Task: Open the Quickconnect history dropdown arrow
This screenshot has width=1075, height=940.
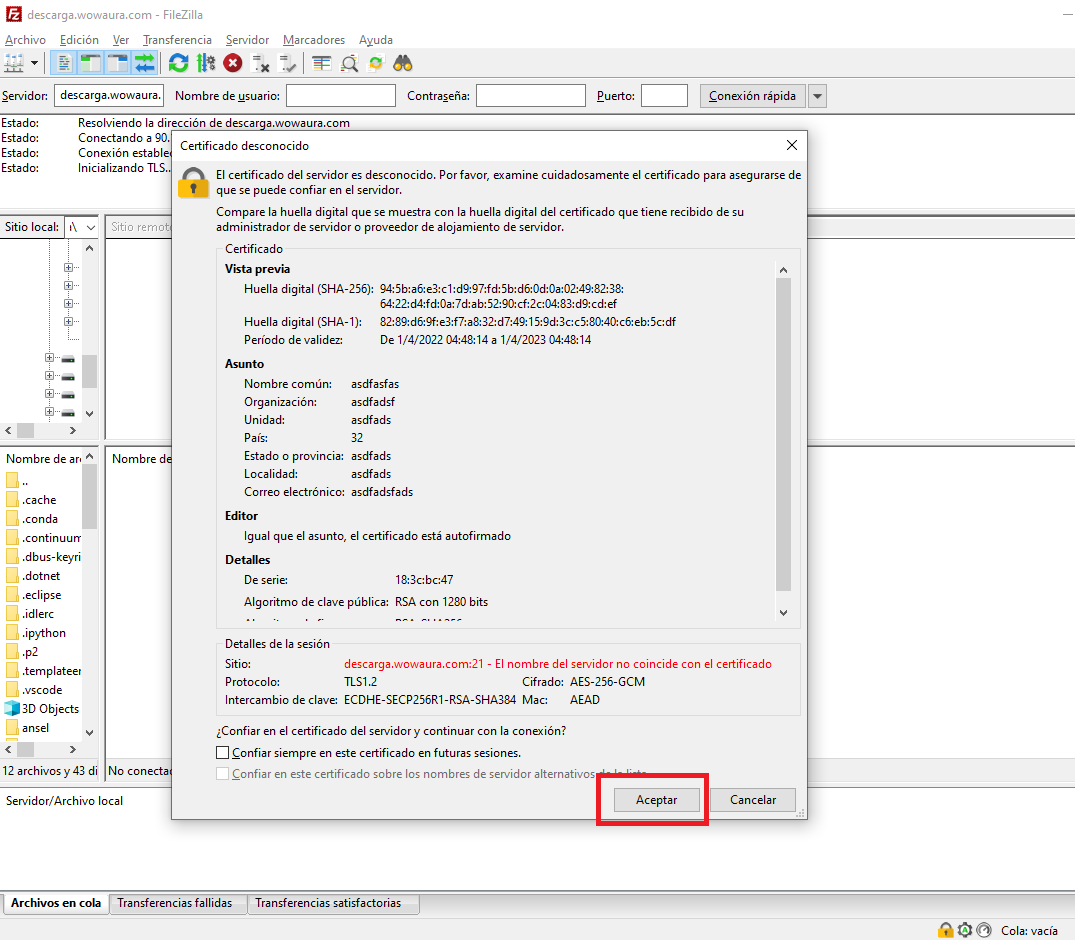Action: [817, 96]
